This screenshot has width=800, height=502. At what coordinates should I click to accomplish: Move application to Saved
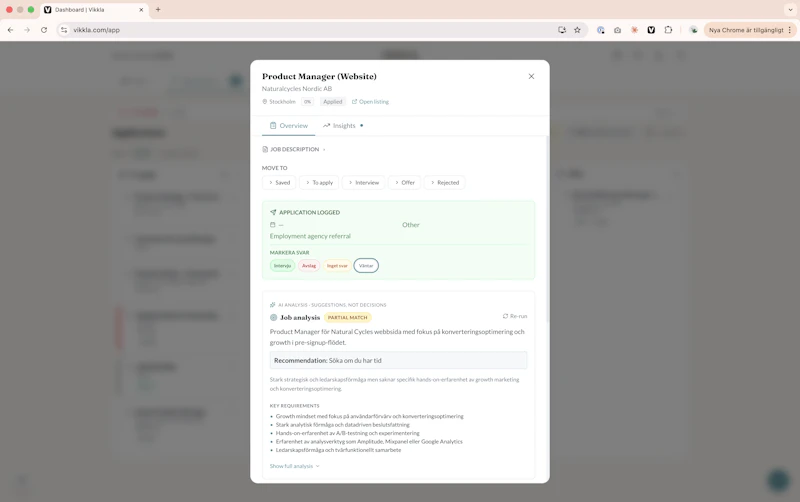pos(279,183)
